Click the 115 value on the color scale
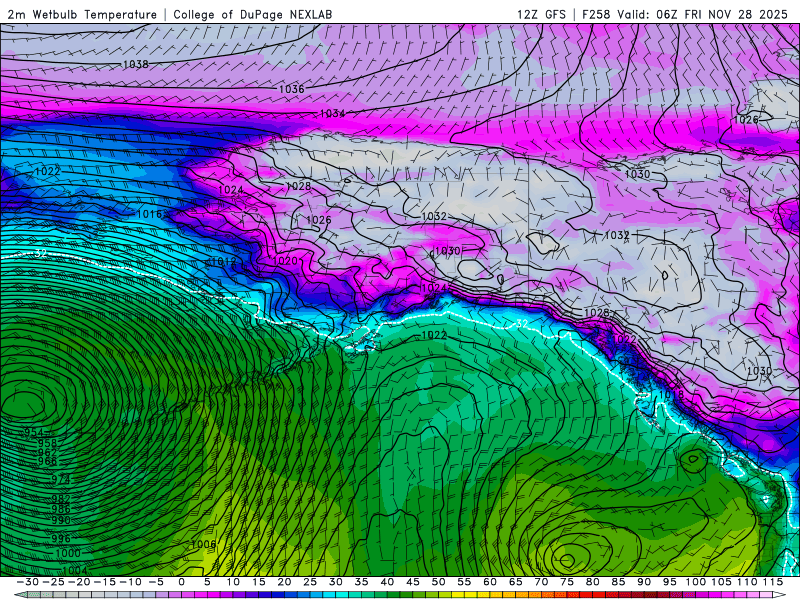 [x=773, y=582]
